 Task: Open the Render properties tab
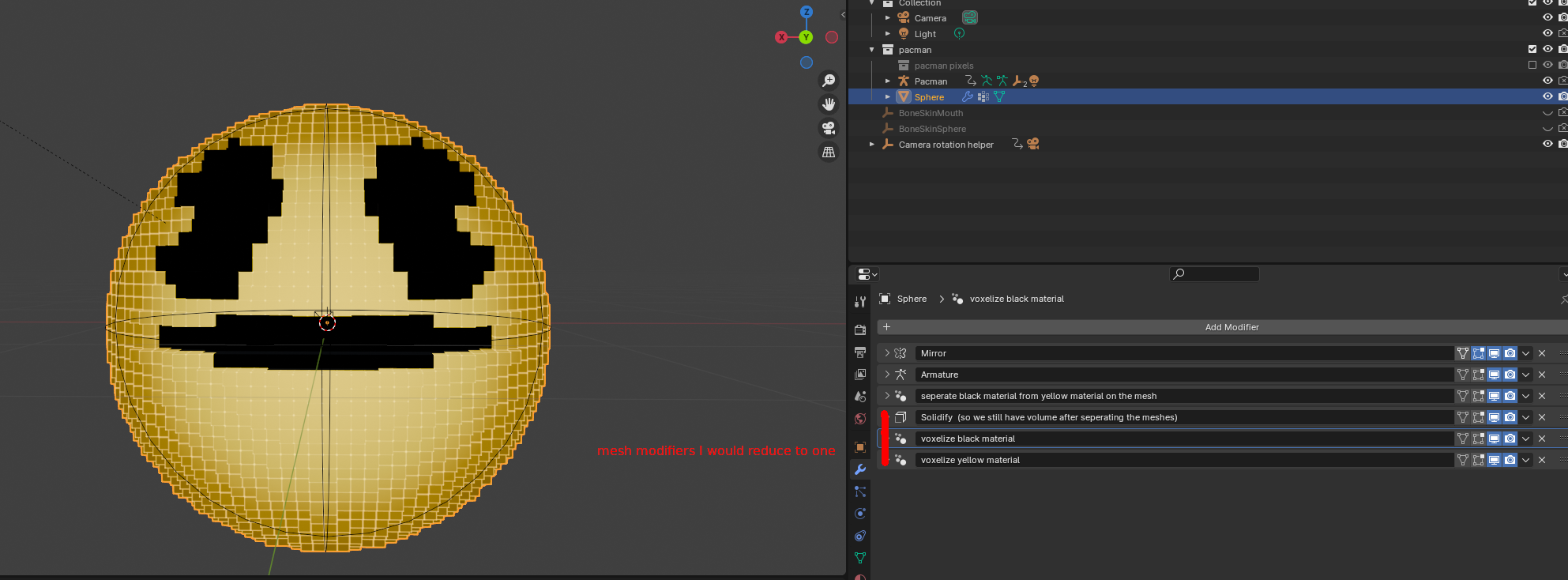(x=860, y=330)
